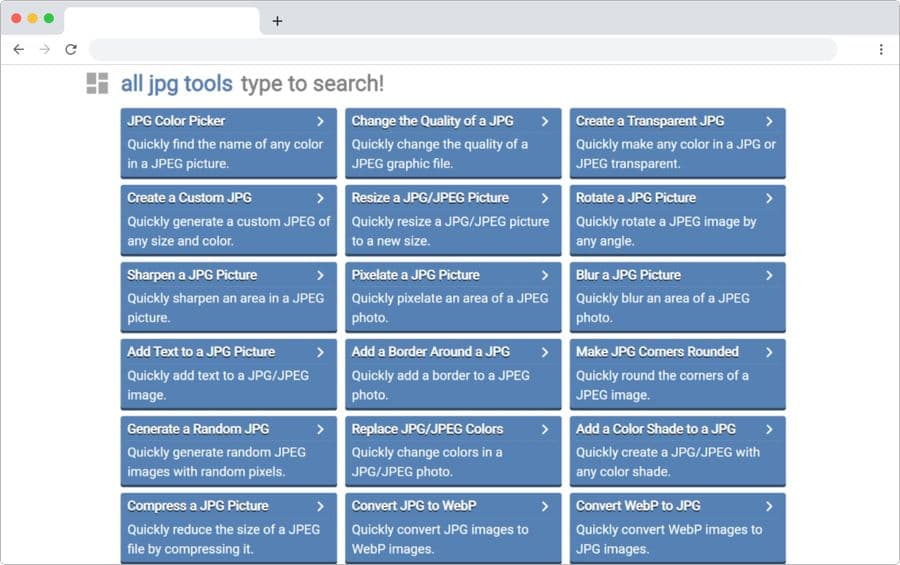Image resolution: width=900 pixels, height=565 pixels.
Task: Click chevron on Blur a JPG Picture card
Action: point(769,275)
